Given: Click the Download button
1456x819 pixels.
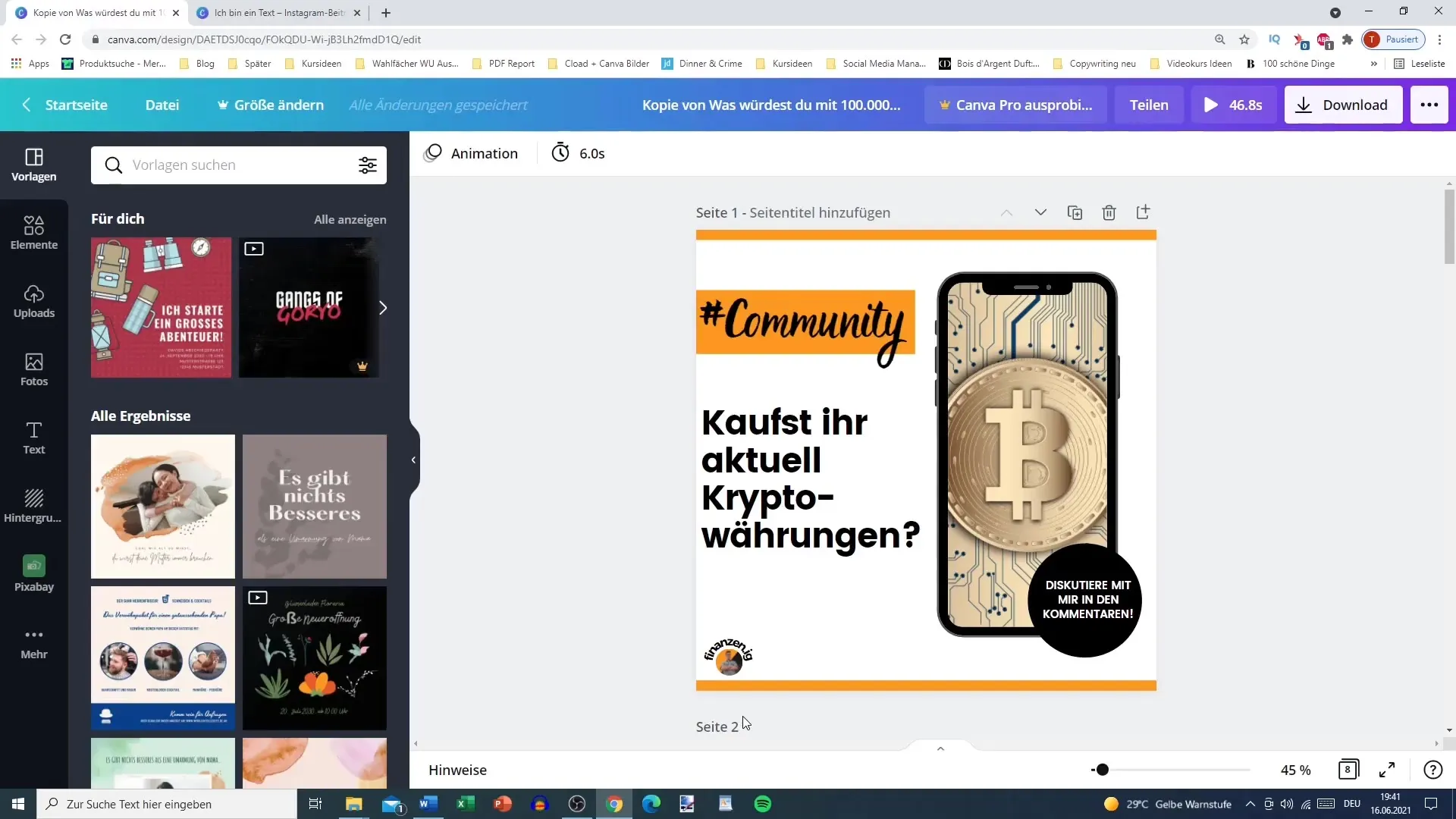Looking at the screenshot, I should (x=1345, y=105).
